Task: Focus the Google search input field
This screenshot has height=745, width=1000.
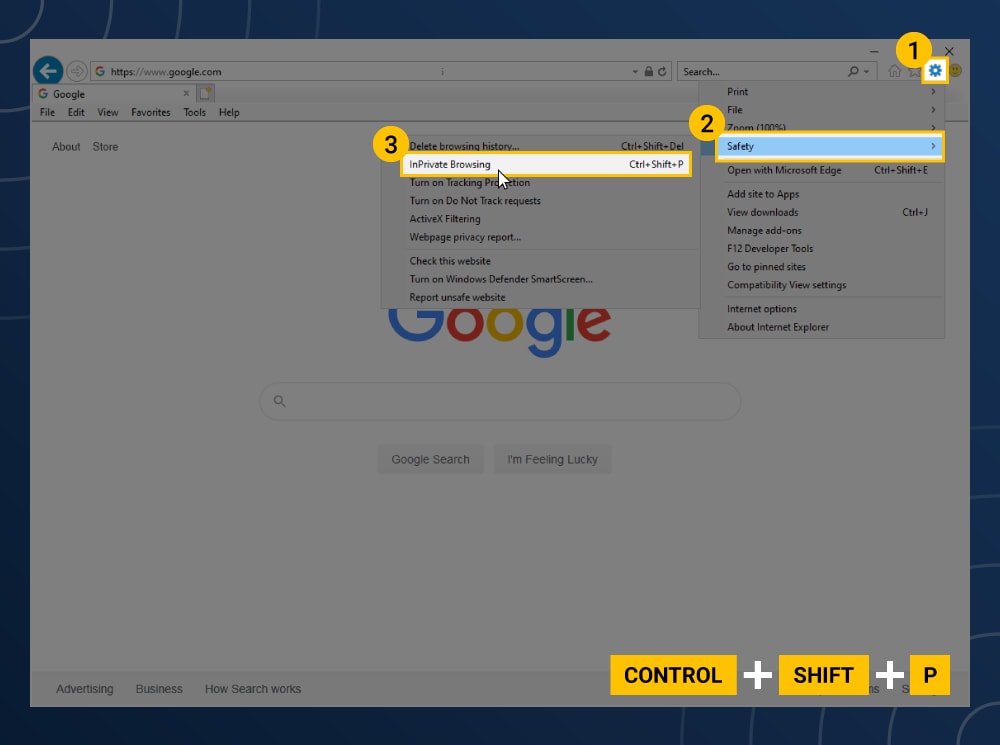Action: (500, 401)
